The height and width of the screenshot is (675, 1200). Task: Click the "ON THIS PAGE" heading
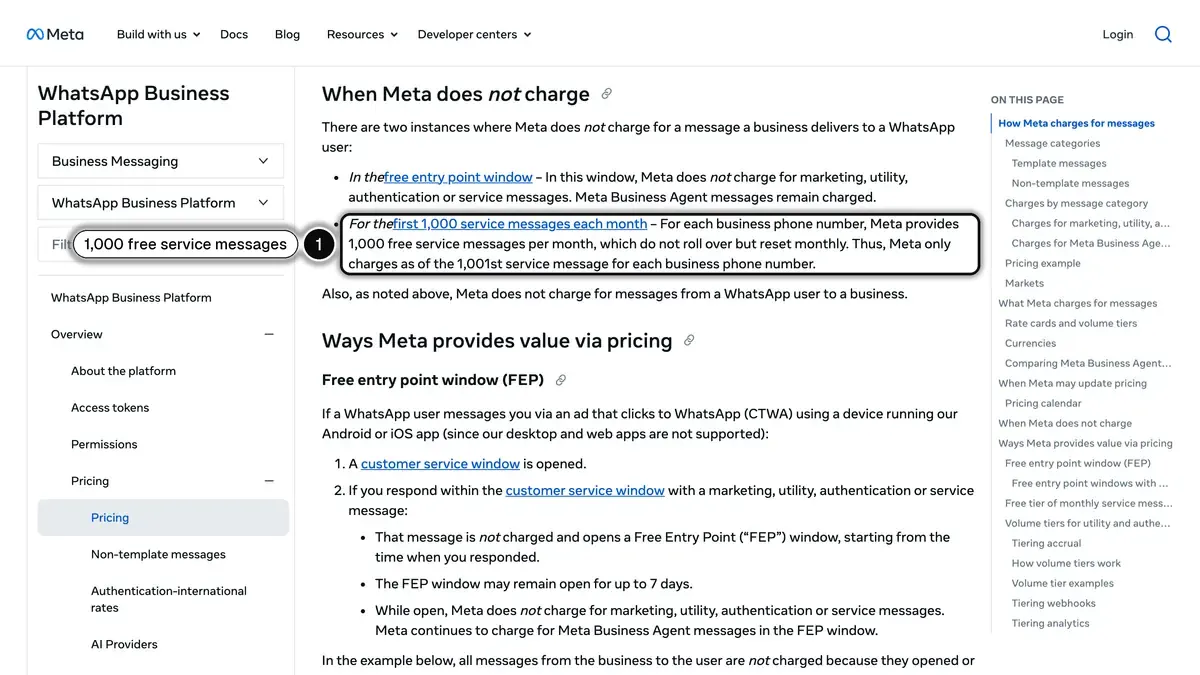tap(1027, 100)
